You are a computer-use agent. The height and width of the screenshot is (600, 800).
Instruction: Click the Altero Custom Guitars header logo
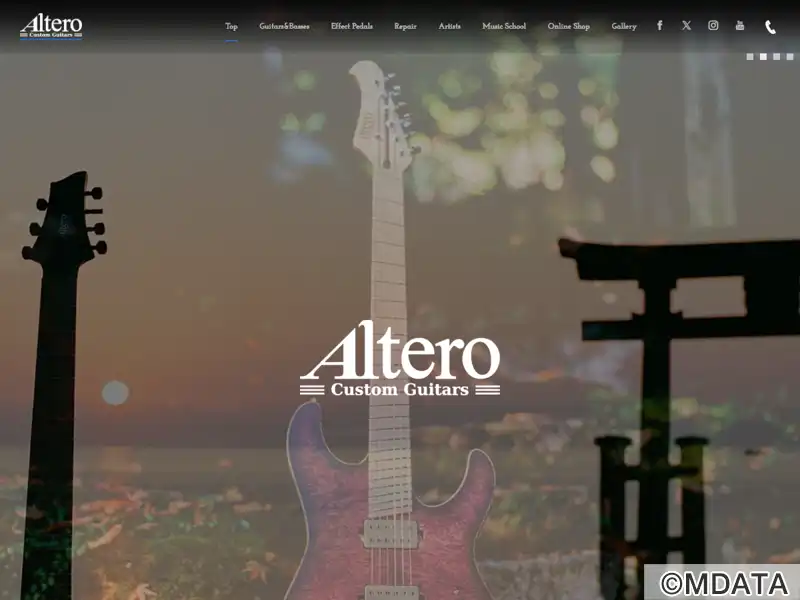51,27
